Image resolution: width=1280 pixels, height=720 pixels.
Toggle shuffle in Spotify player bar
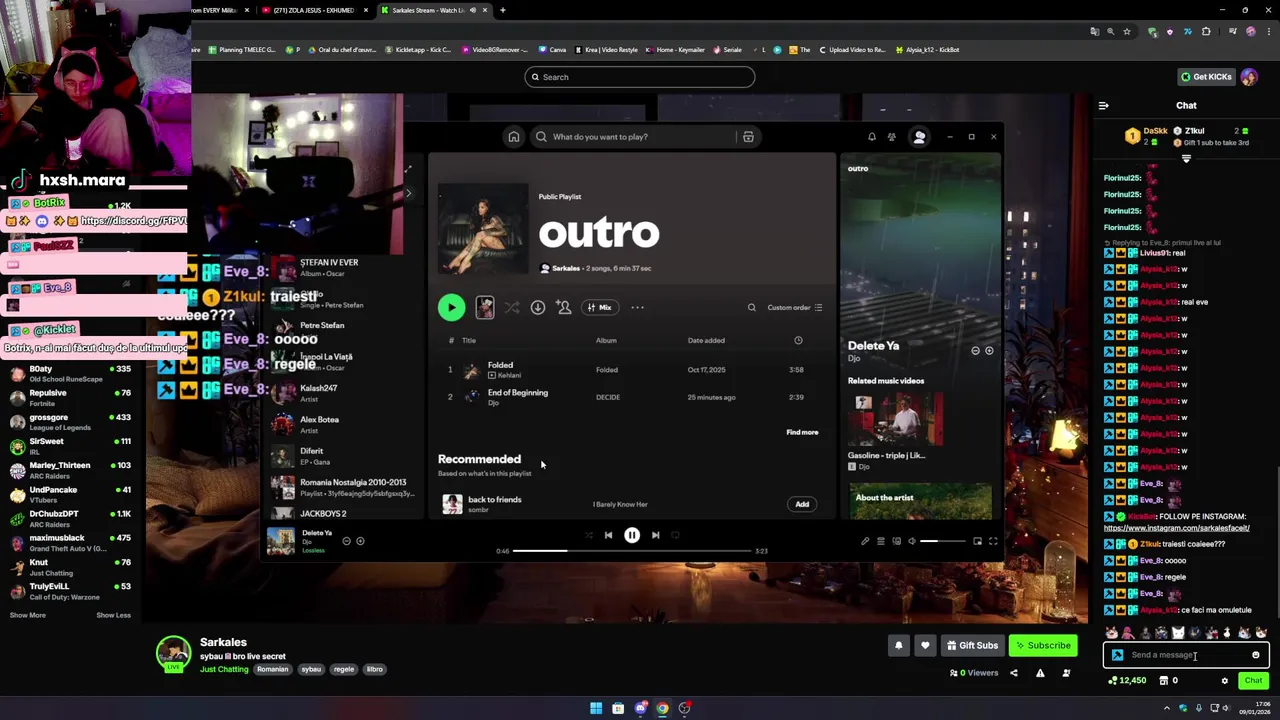(588, 535)
